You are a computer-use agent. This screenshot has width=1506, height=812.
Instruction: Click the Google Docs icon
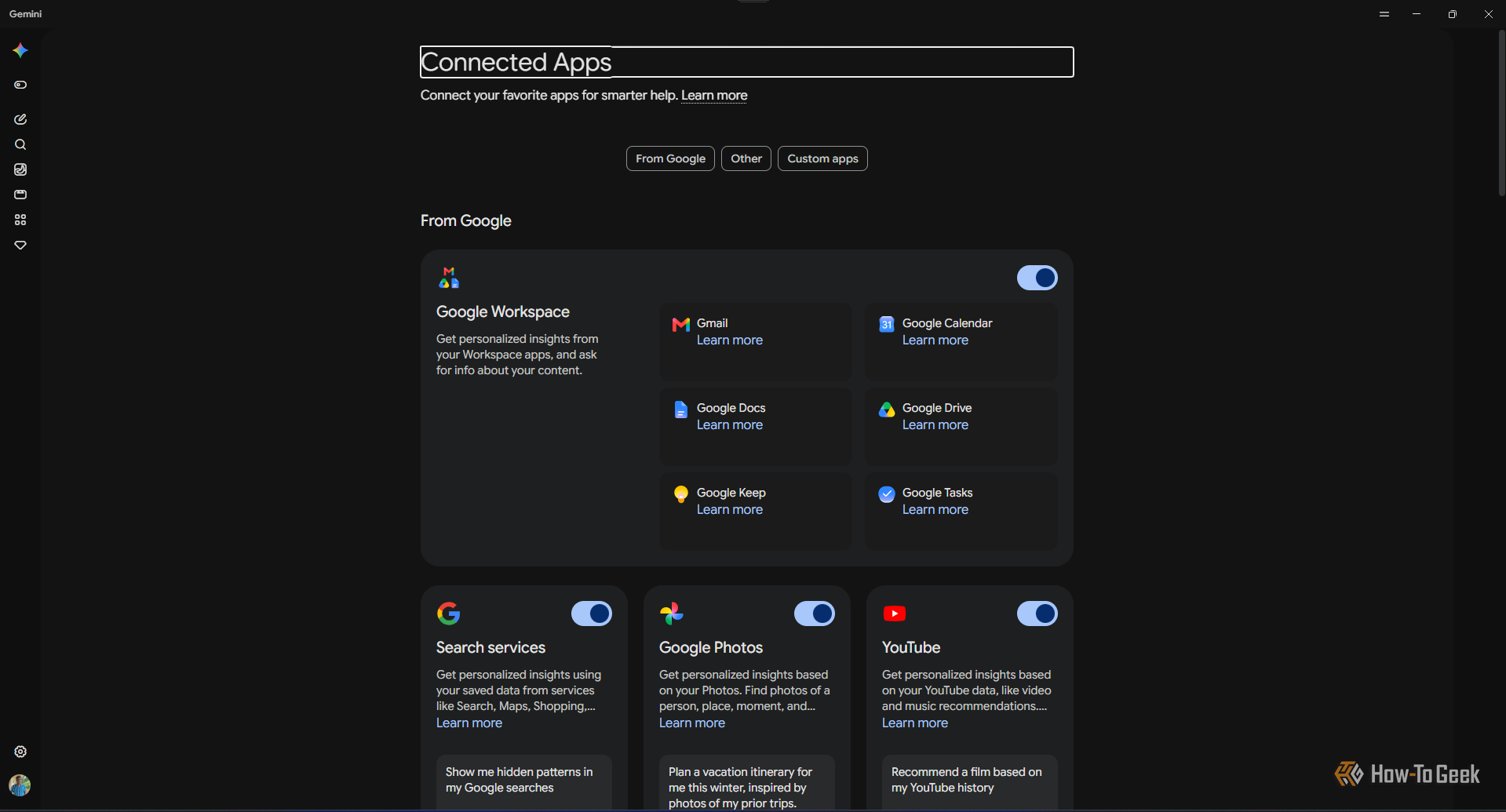pos(681,409)
